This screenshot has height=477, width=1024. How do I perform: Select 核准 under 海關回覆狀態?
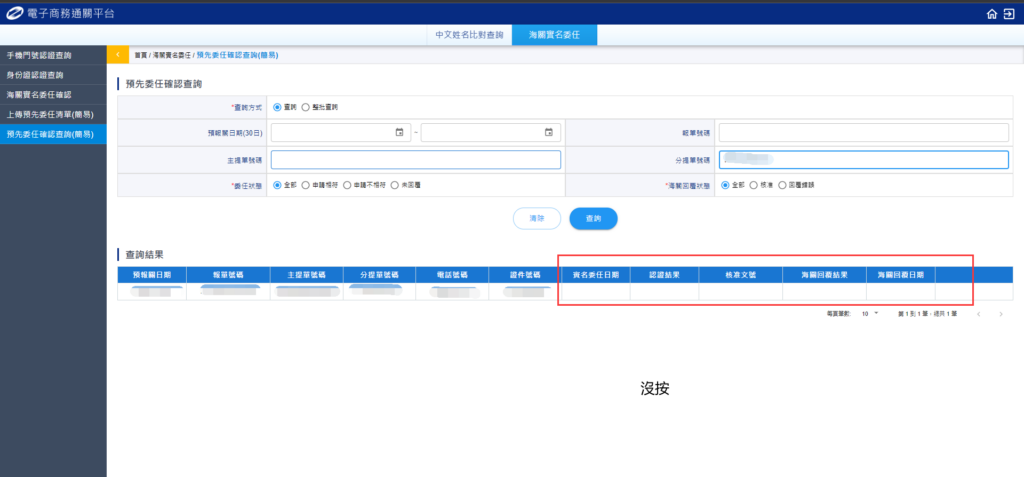pyautogui.click(x=754, y=185)
